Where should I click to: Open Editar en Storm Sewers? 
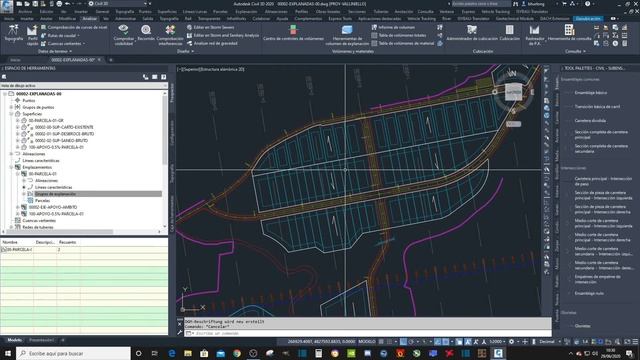click(210, 27)
